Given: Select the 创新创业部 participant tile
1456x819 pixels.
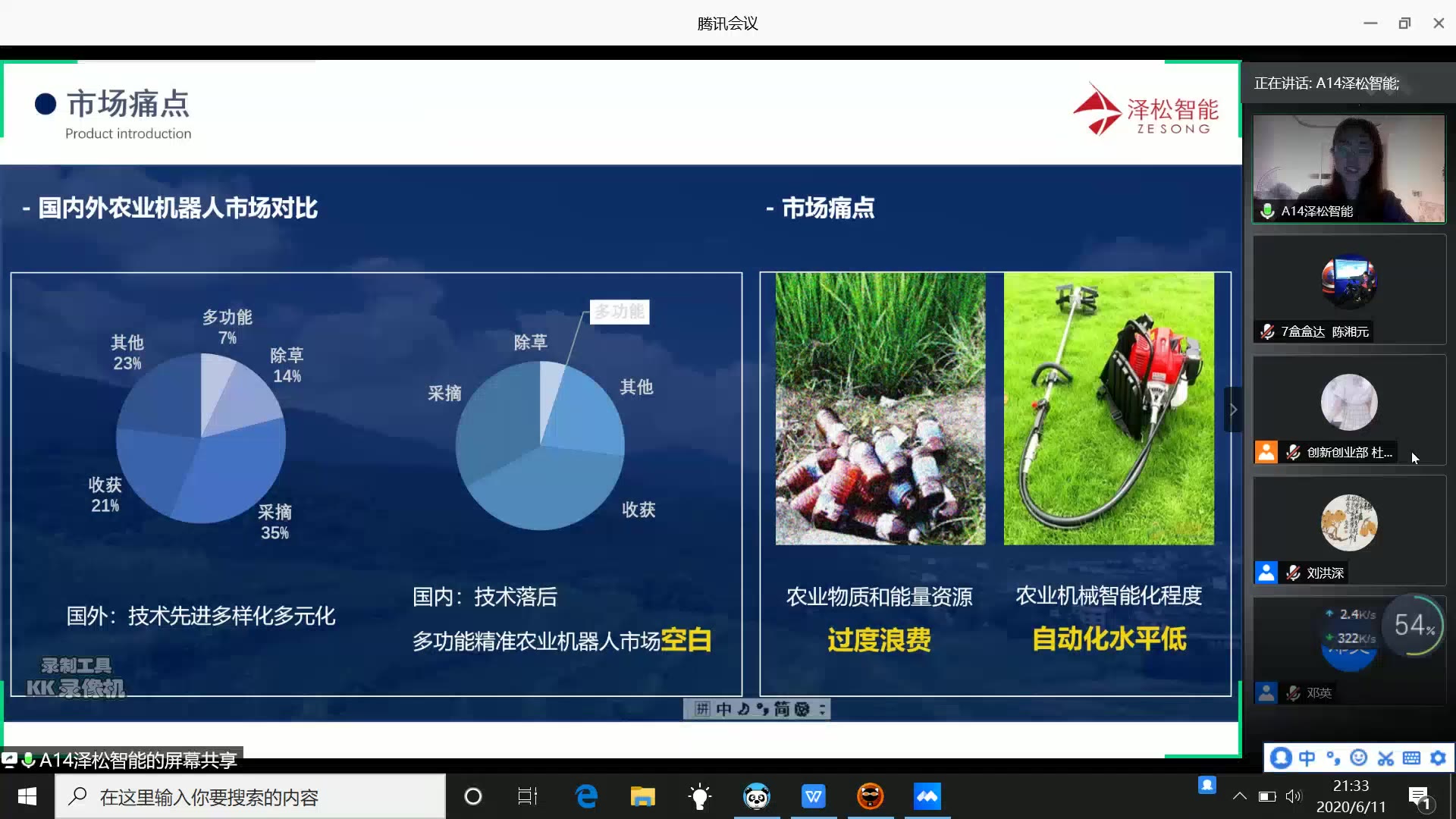Looking at the screenshot, I should tap(1348, 409).
